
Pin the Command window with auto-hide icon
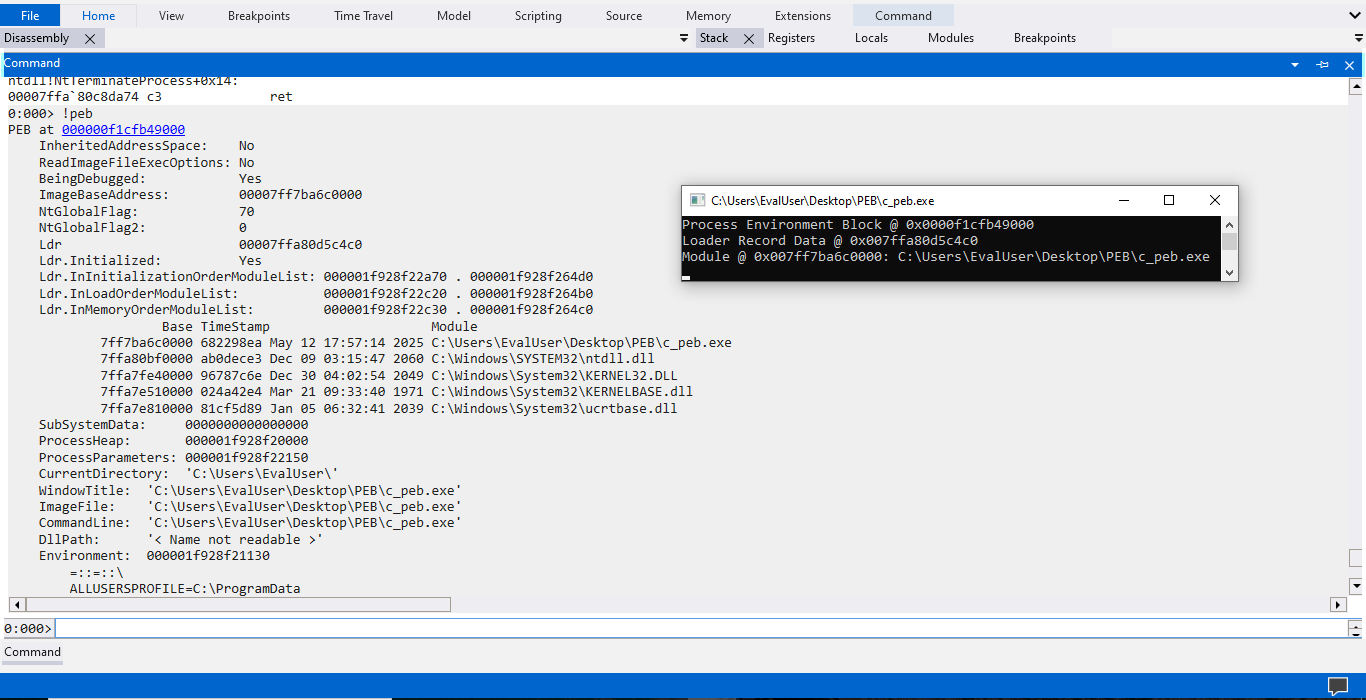1322,64
